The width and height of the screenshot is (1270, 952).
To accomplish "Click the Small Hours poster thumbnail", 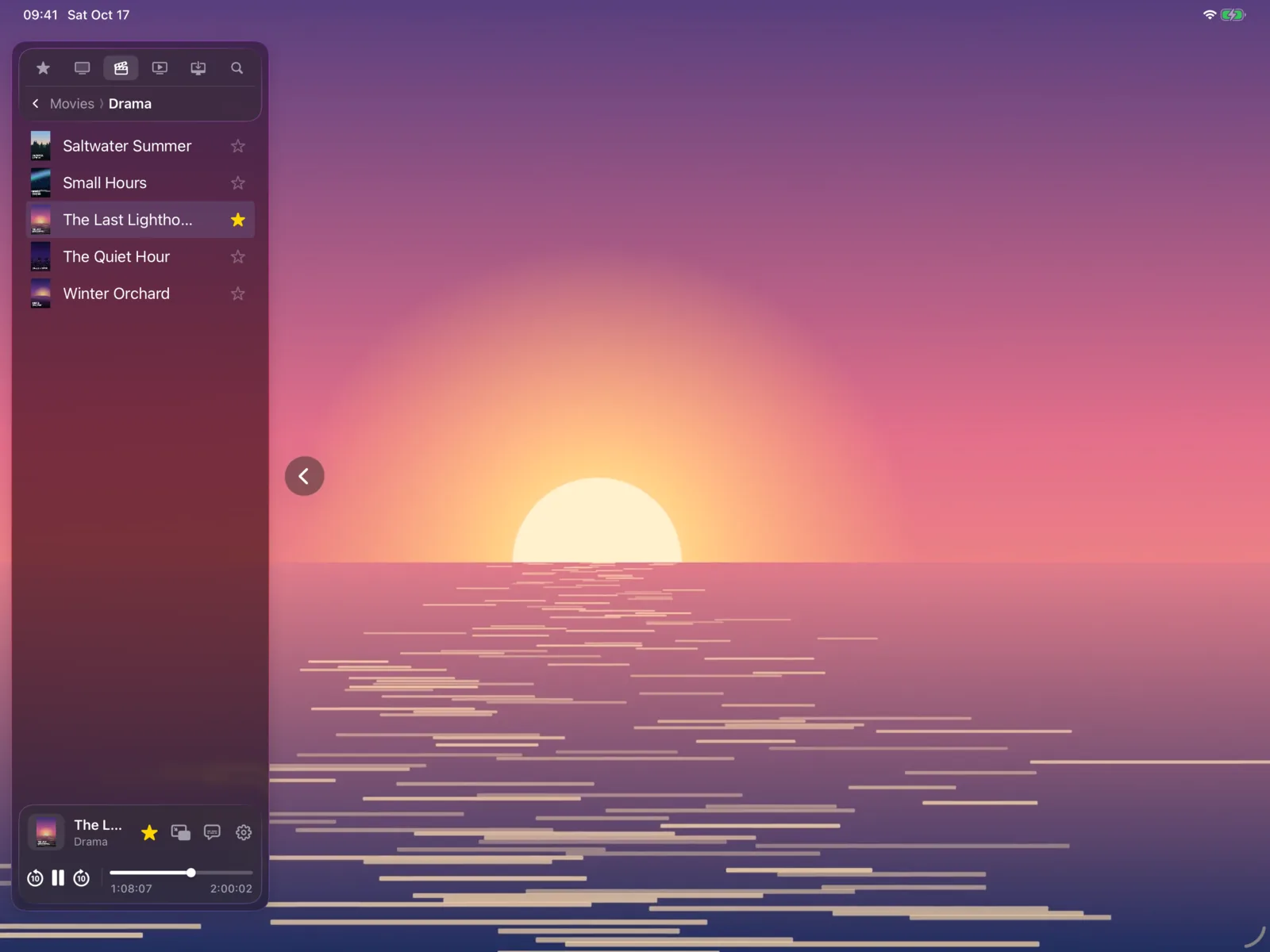I will click(40, 183).
